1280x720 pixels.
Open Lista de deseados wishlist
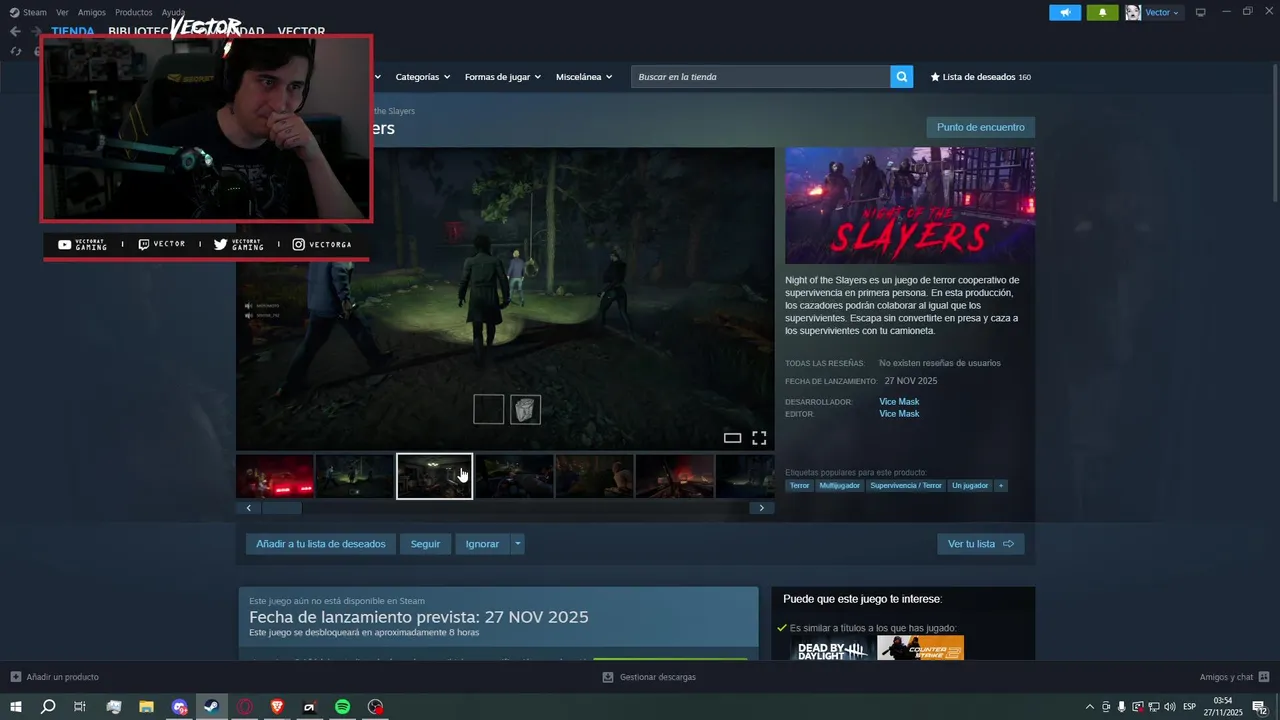point(980,77)
